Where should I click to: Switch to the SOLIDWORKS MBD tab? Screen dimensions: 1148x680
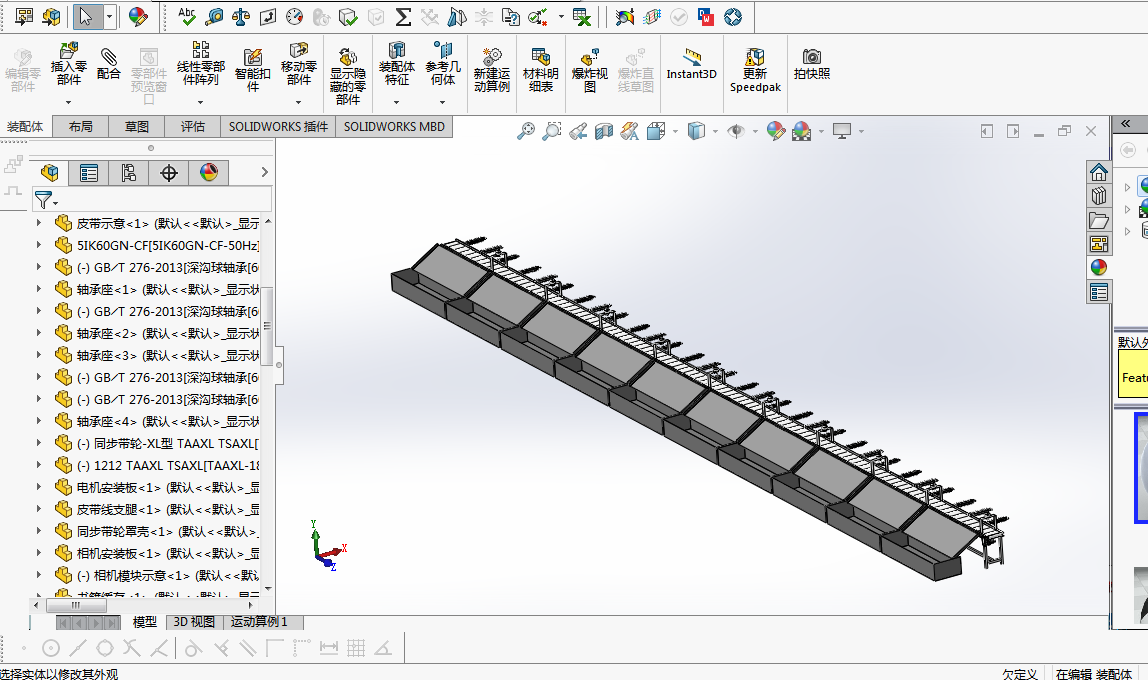click(394, 127)
